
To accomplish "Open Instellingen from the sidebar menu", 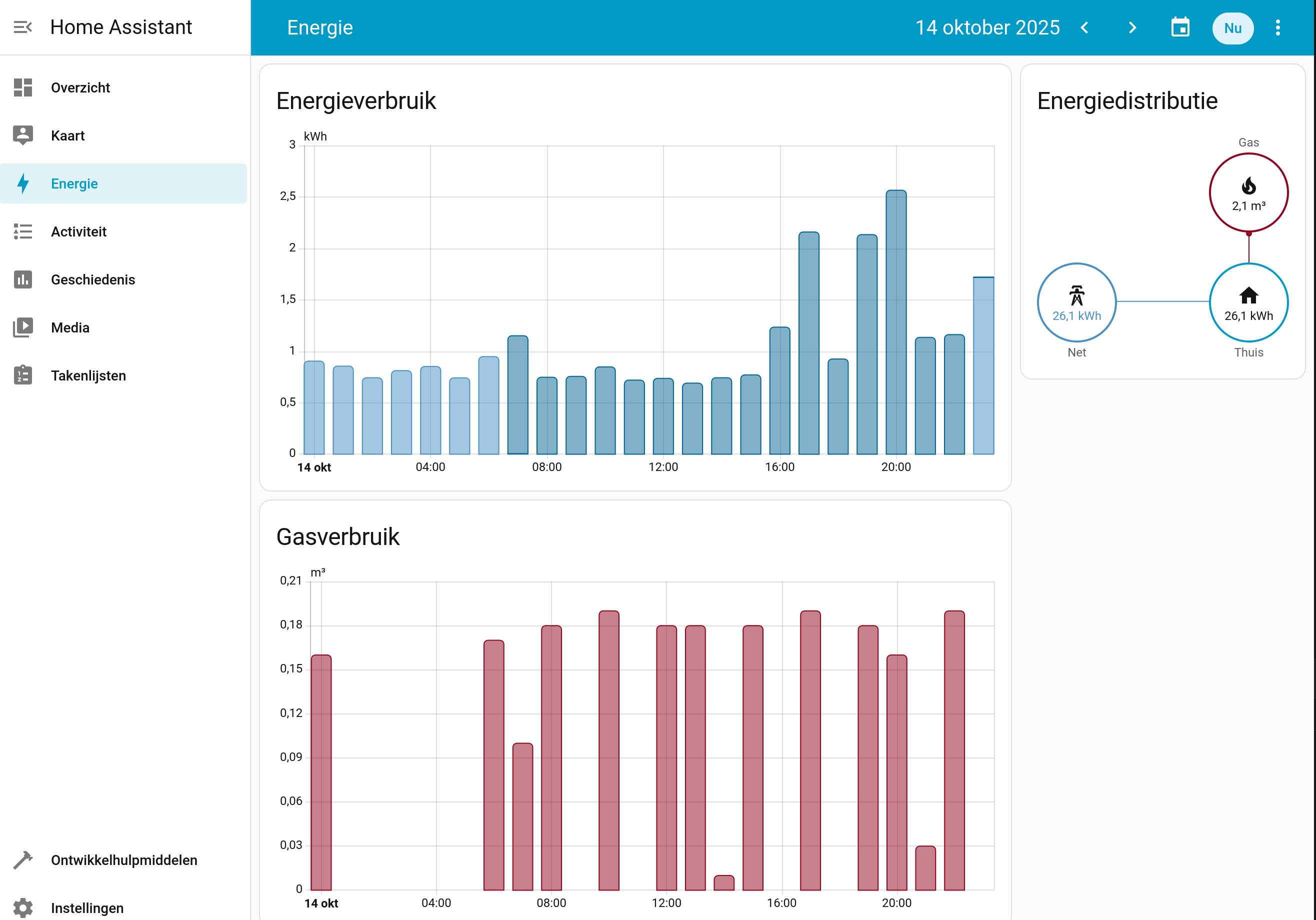I will 87,907.
